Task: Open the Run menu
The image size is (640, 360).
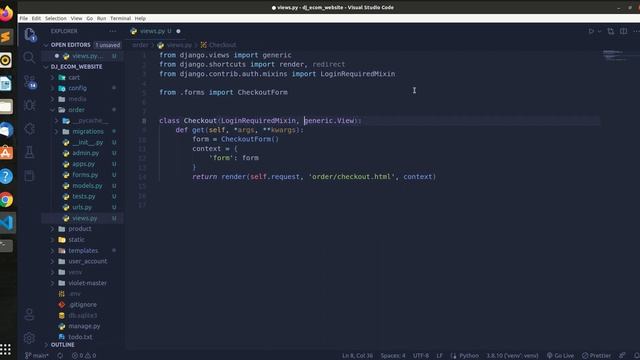Action: pyautogui.click(x=101, y=18)
